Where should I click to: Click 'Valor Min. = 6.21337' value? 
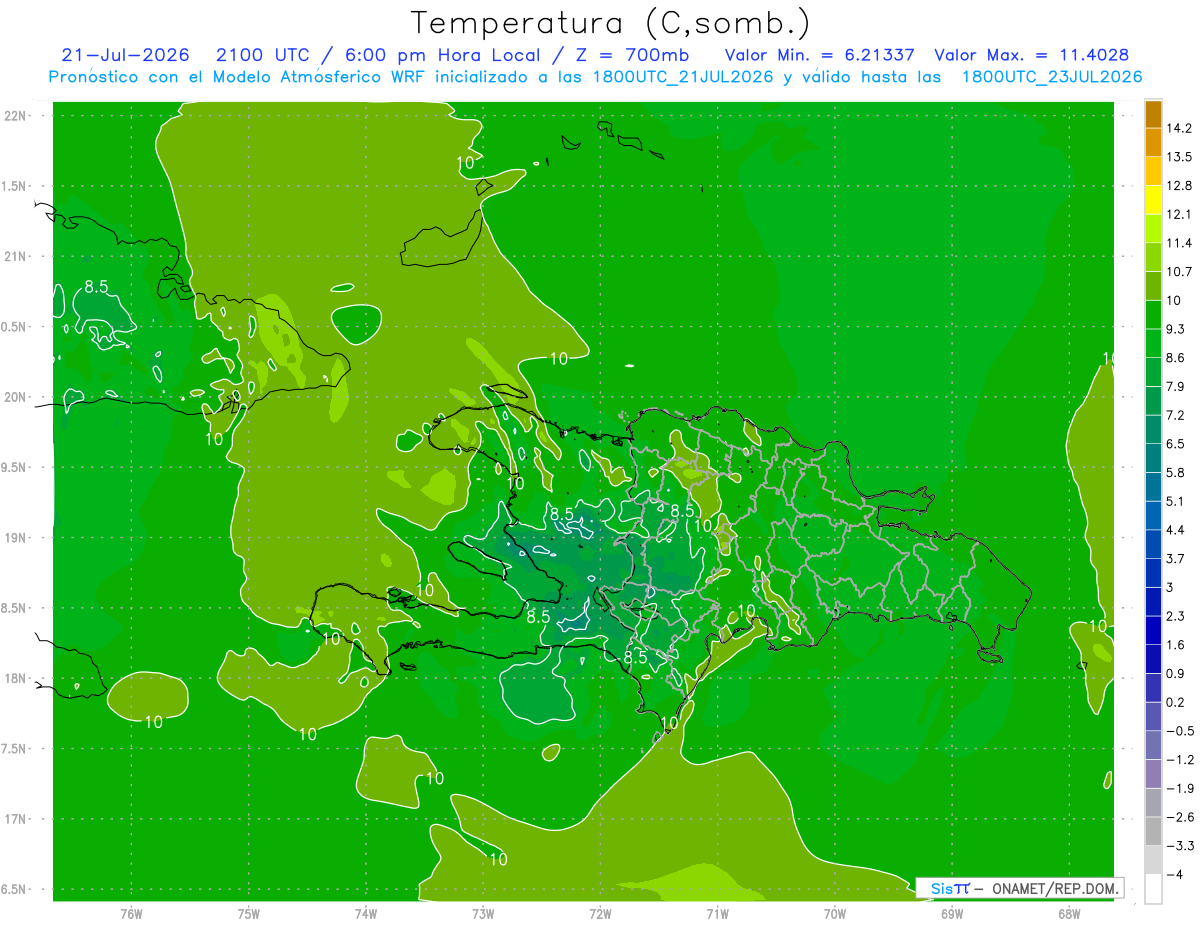(819, 55)
